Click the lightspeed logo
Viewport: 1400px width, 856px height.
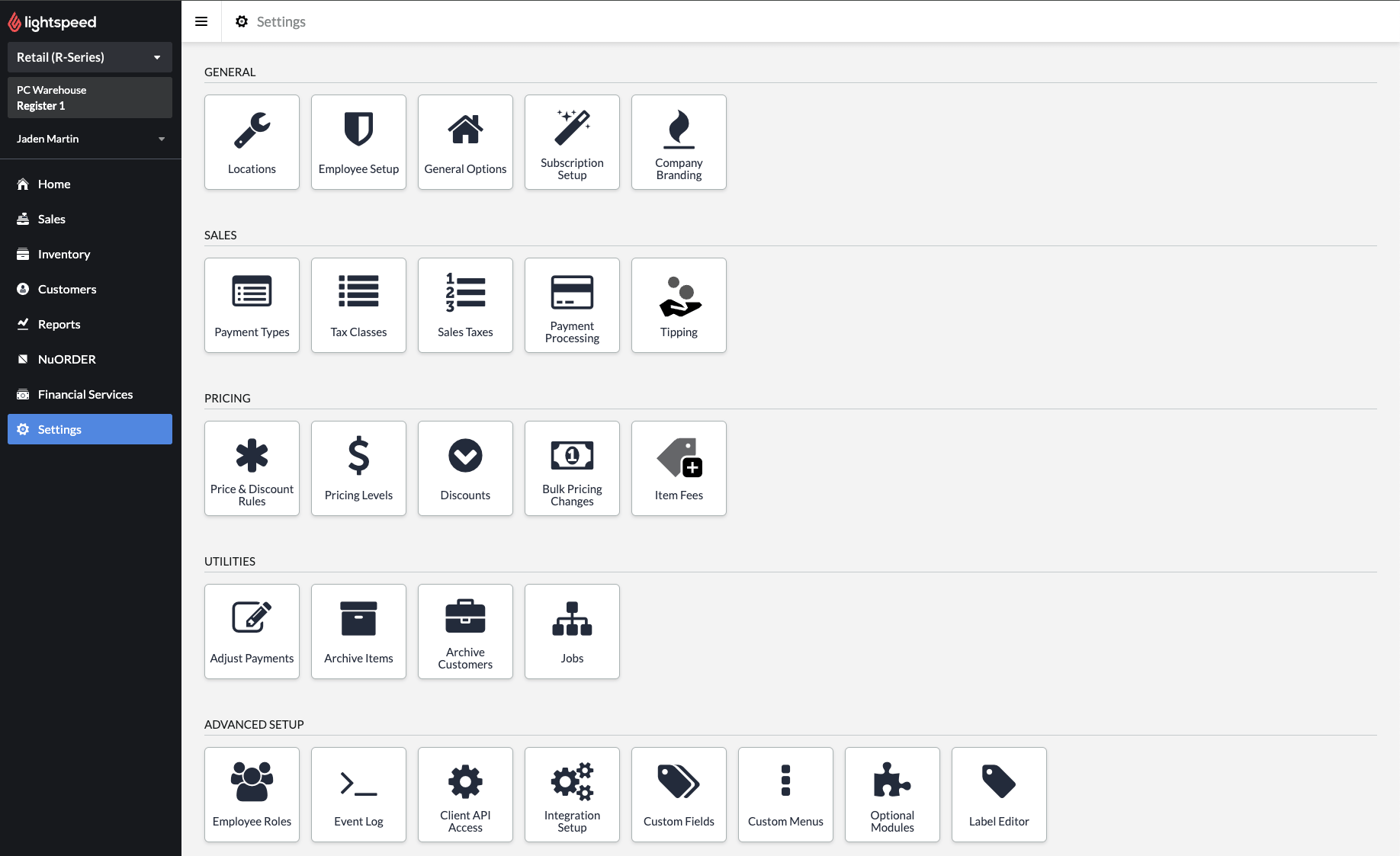(52, 22)
